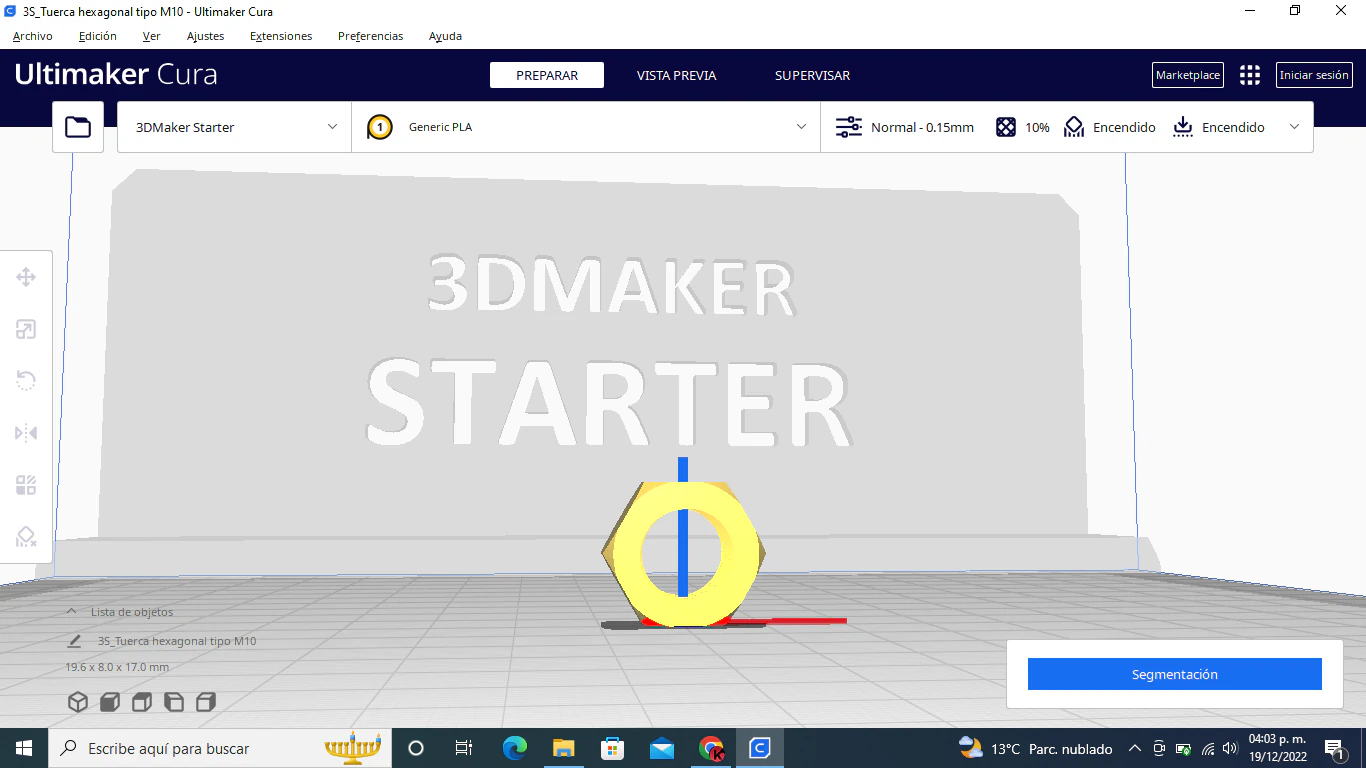Open the Per Model Settings tool

(26, 485)
